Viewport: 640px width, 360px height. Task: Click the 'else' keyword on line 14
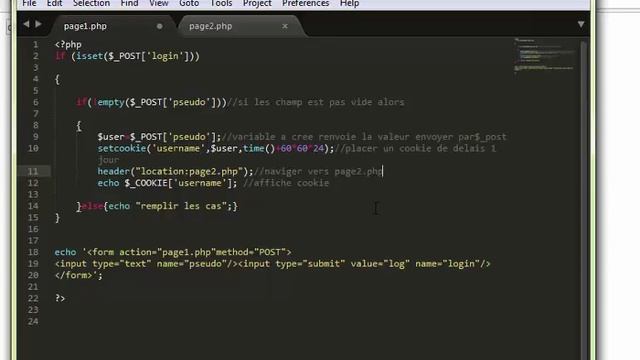pos(92,206)
